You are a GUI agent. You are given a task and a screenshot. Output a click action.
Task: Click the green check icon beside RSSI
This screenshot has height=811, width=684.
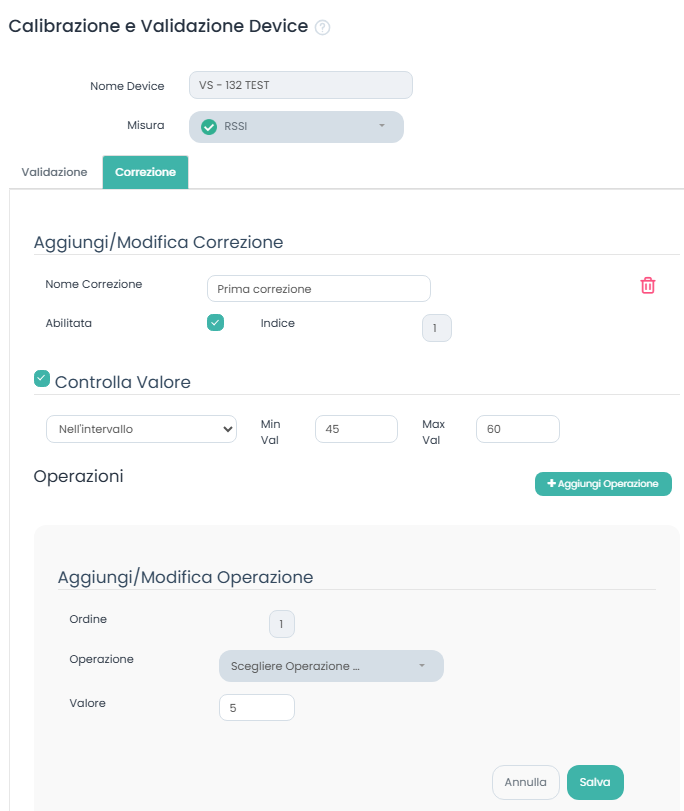[209, 127]
